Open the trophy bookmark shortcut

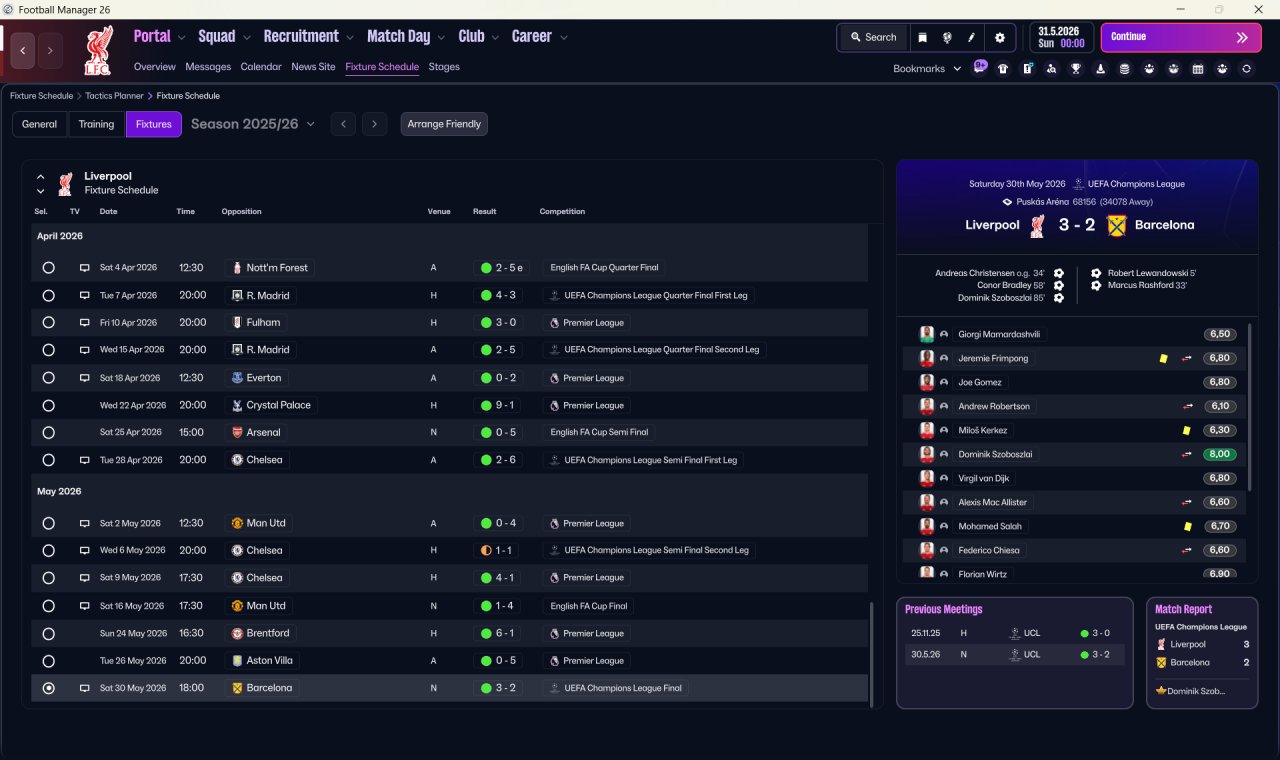coord(1076,69)
